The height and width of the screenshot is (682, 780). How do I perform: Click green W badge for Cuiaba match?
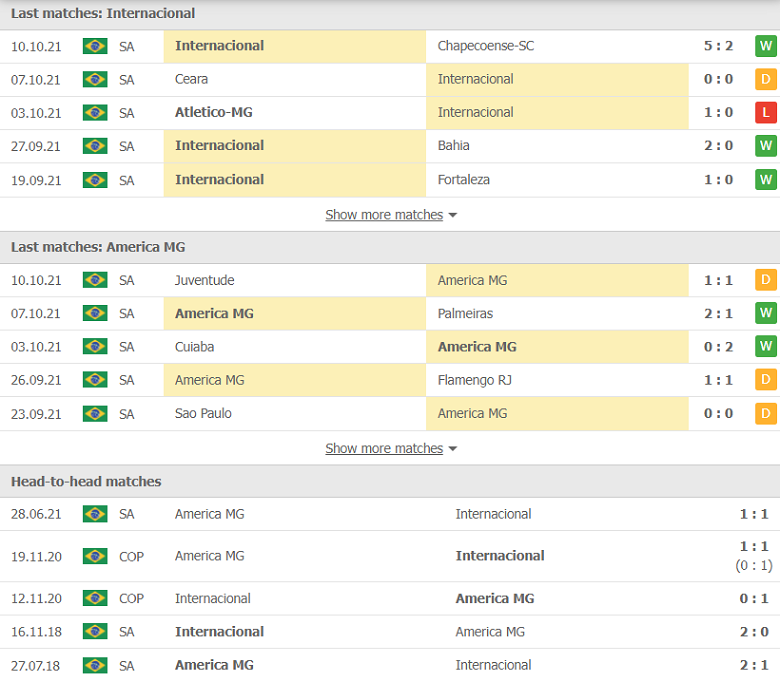pyautogui.click(x=766, y=346)
